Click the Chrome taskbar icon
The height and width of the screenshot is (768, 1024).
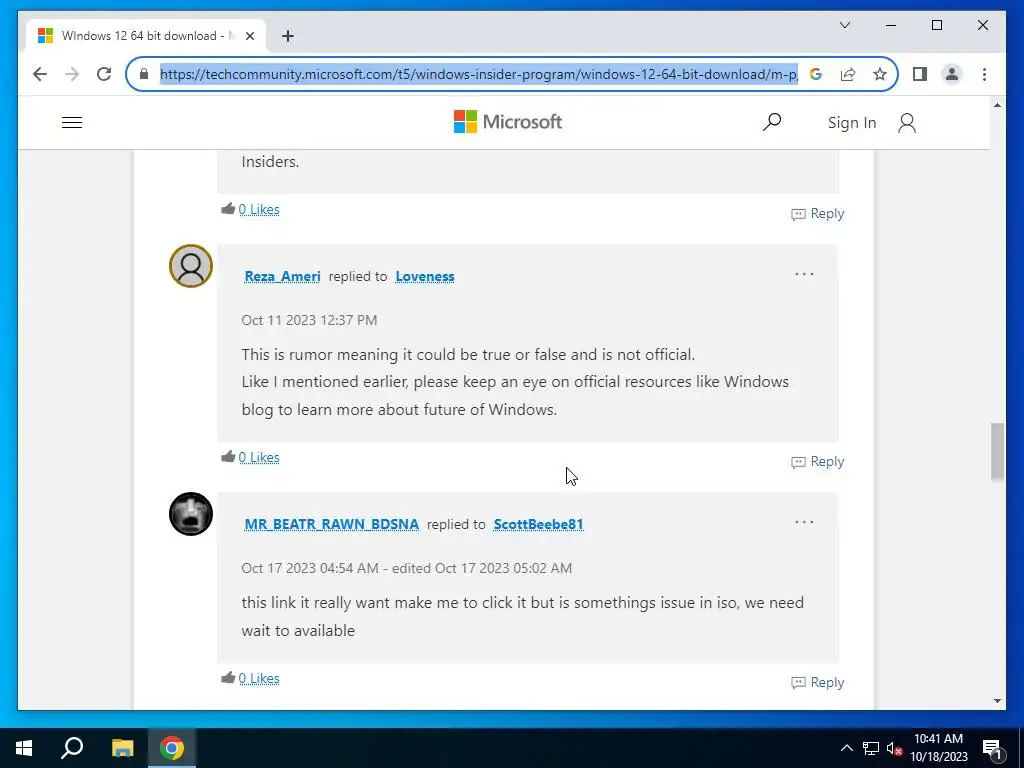coord(172,748)
